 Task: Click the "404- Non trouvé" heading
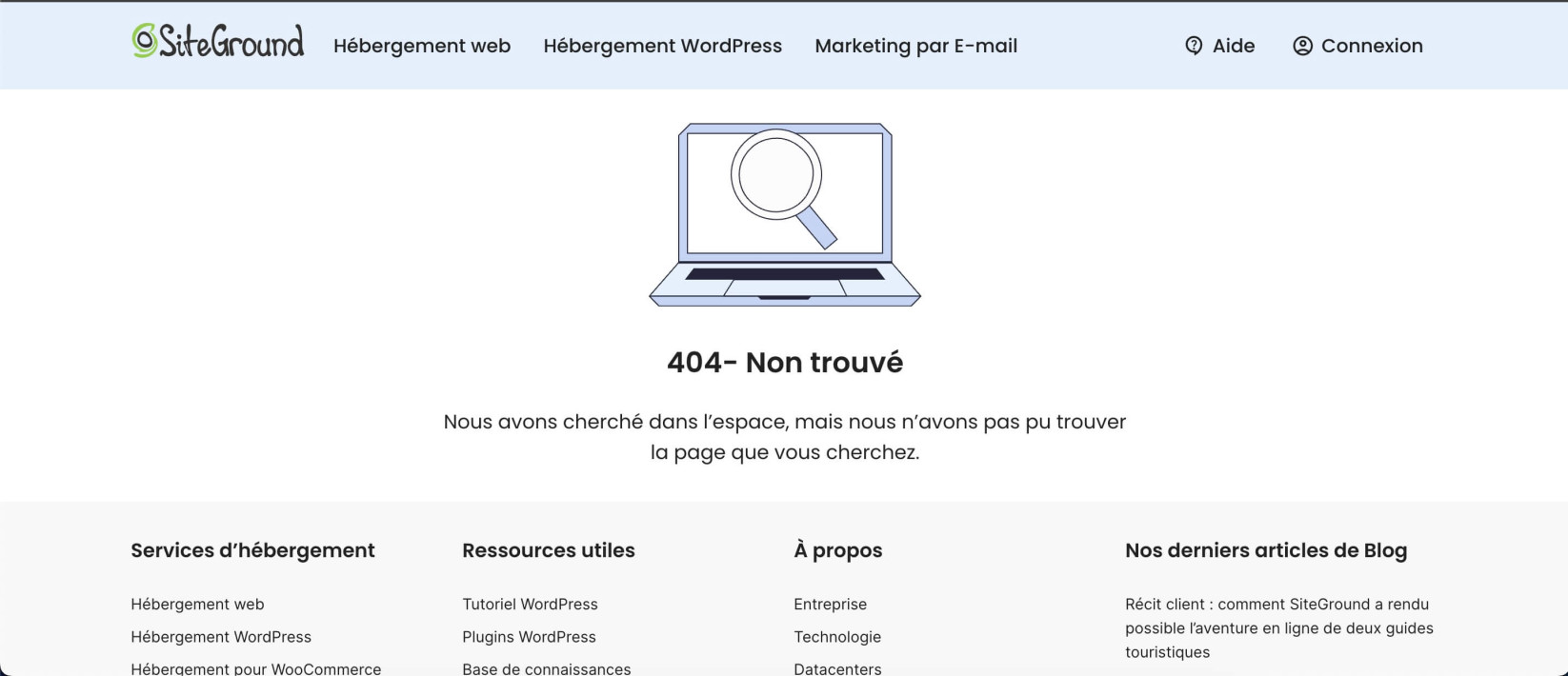785,363
